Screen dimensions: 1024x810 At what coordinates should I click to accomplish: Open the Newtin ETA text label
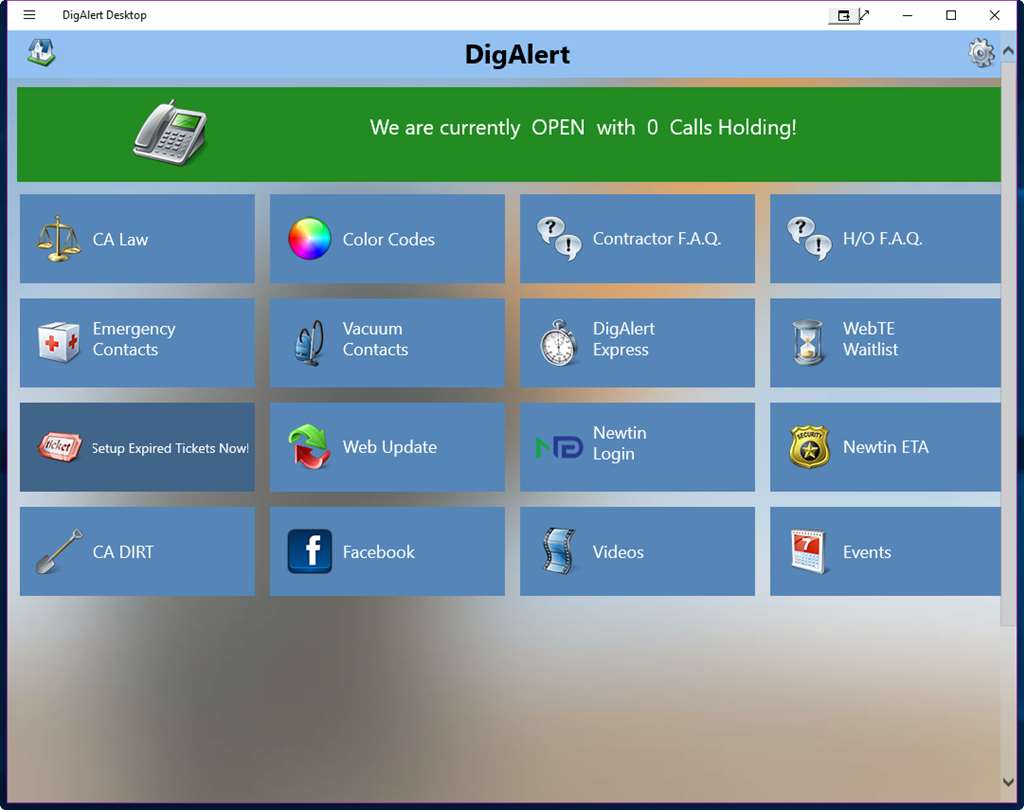[886, 447]
